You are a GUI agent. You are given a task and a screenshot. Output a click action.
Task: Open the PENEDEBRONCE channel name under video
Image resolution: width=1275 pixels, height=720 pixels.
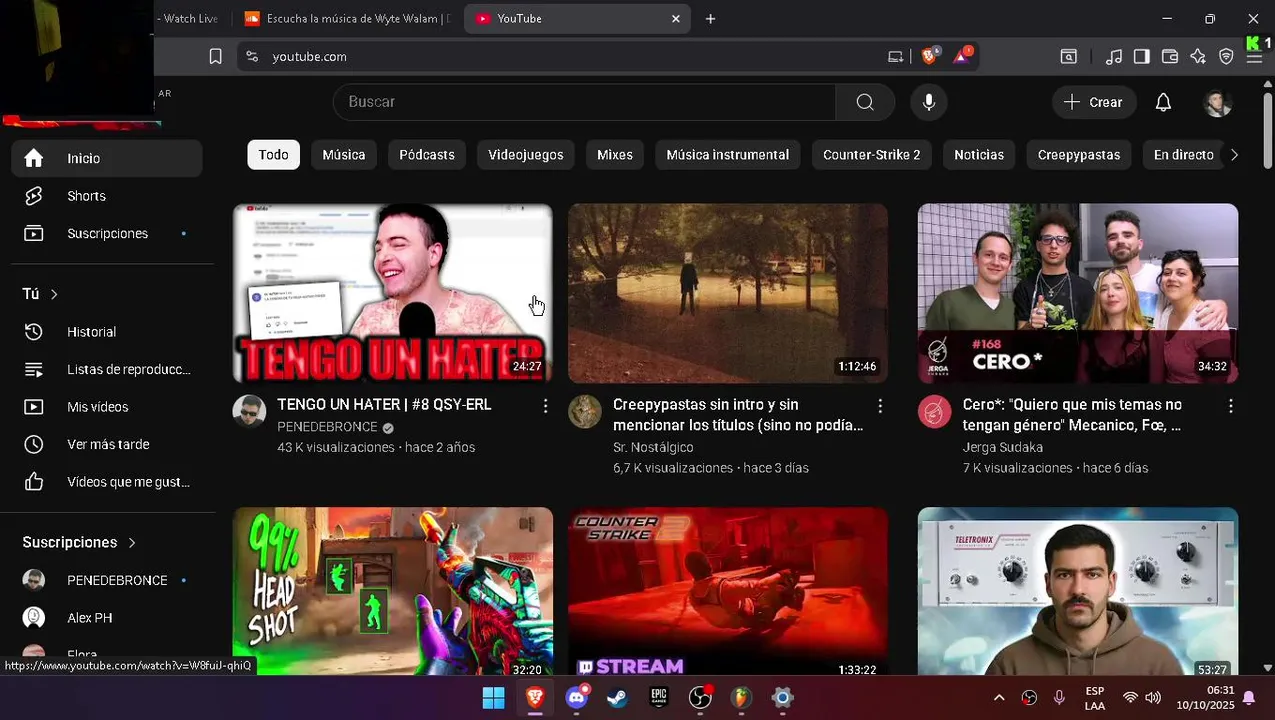pyautogui.click(x=327, y=427)
